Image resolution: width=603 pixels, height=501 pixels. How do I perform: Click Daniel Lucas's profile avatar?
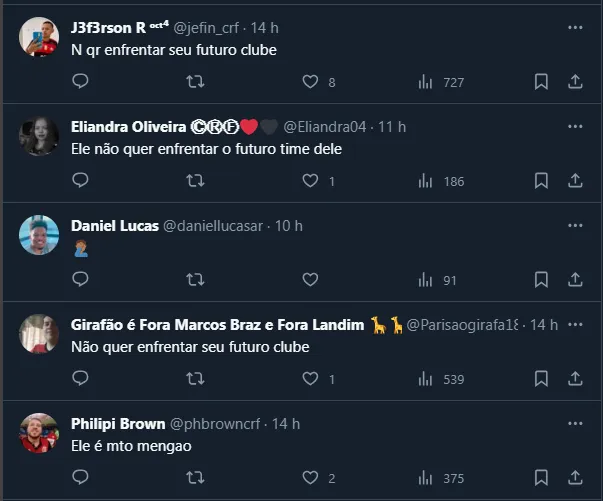coord(39,236)
